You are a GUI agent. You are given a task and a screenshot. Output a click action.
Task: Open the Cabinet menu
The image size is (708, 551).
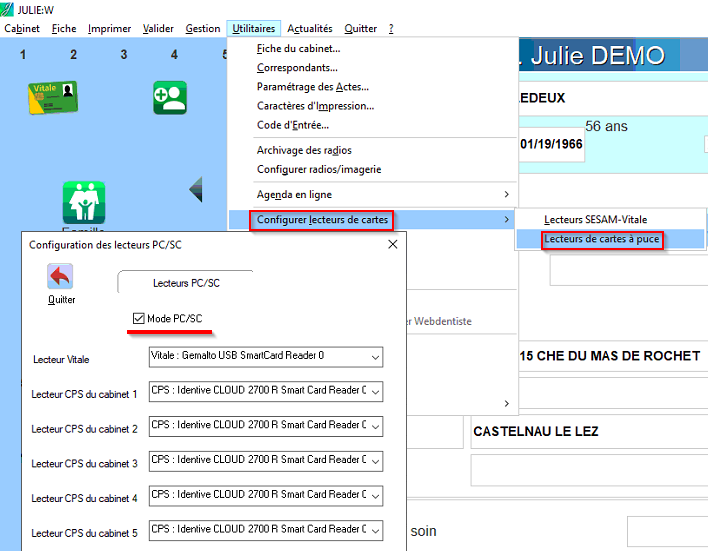tap(22, 28)
